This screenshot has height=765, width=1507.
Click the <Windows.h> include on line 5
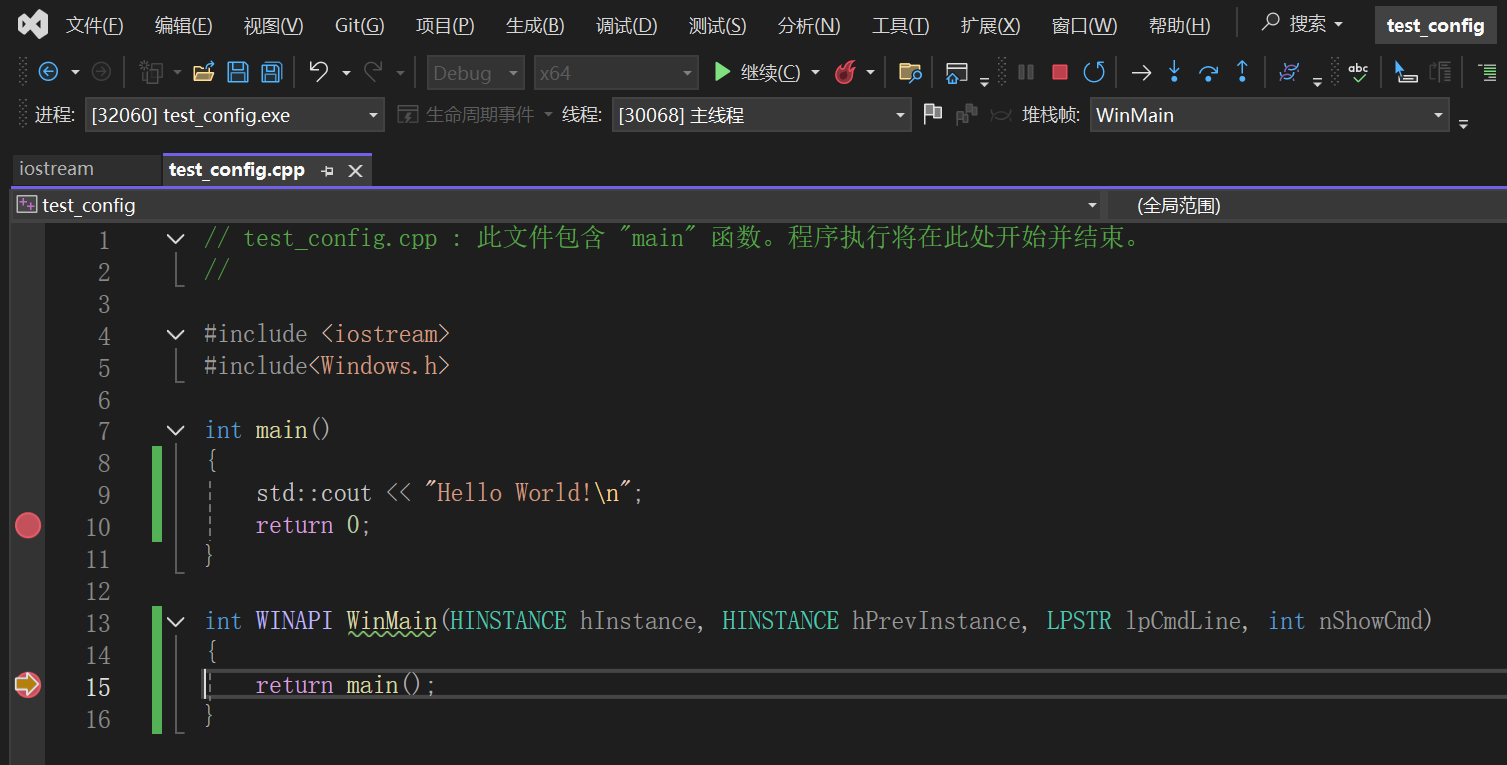tap(379, 366)
